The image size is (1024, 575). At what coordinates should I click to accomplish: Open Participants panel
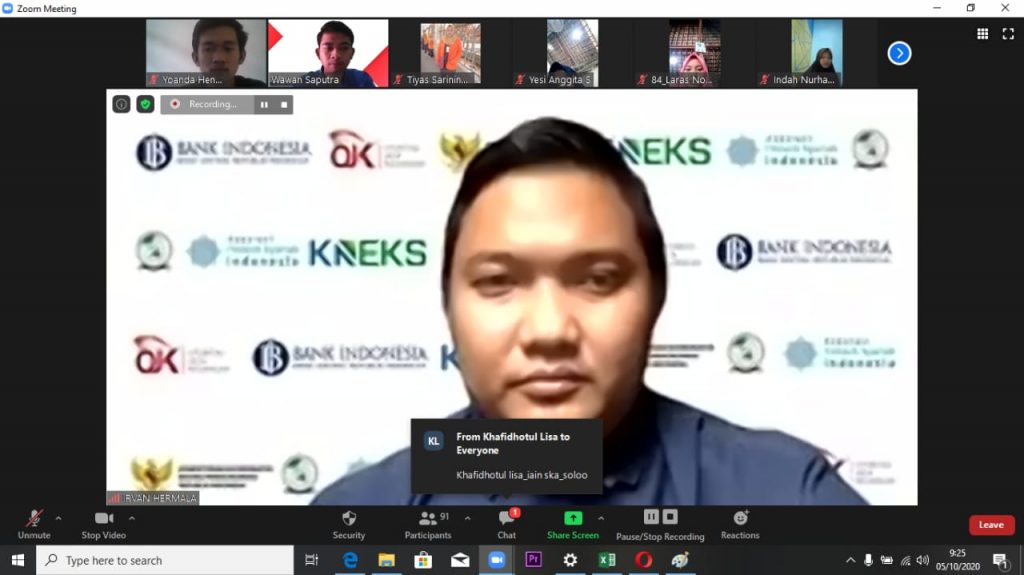(x=428, y=525)
